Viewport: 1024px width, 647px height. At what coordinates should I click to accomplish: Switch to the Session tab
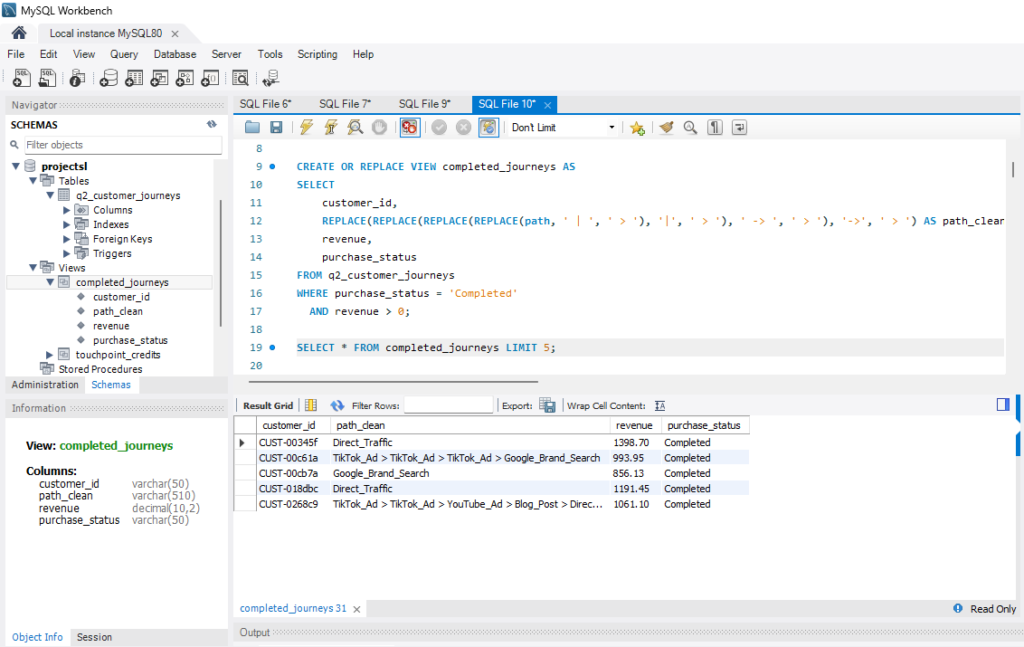(x=94, y=637)
